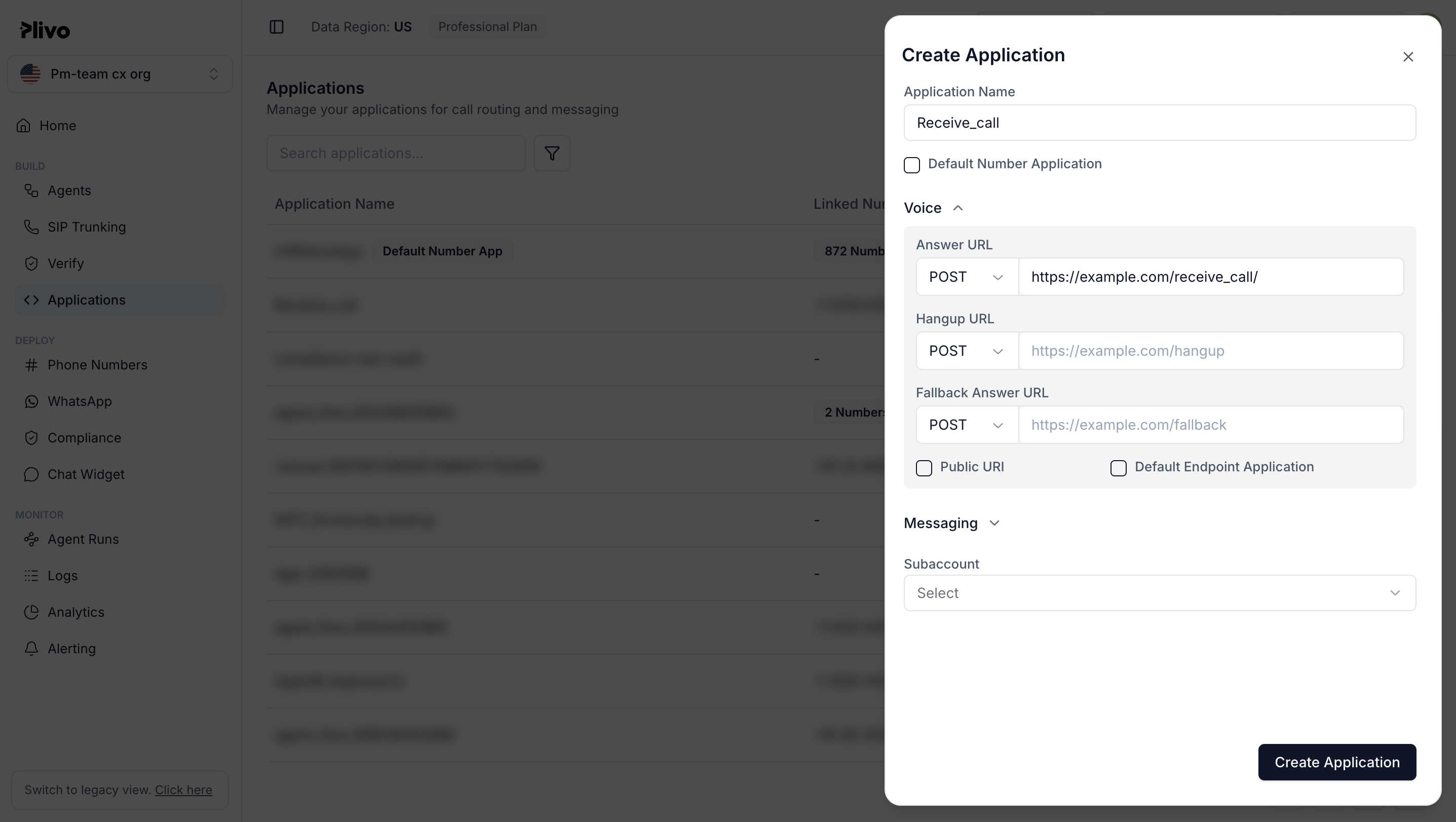Click the WhatsApp icon in sidebar

(31, 401)
